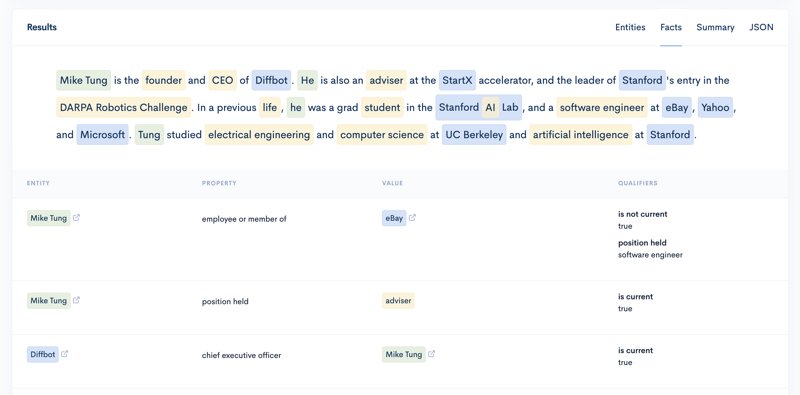This screenshot has width=800, height=395.
Task: Click the Mike Tung entity chip in adviser row
Action: [48, 301]
